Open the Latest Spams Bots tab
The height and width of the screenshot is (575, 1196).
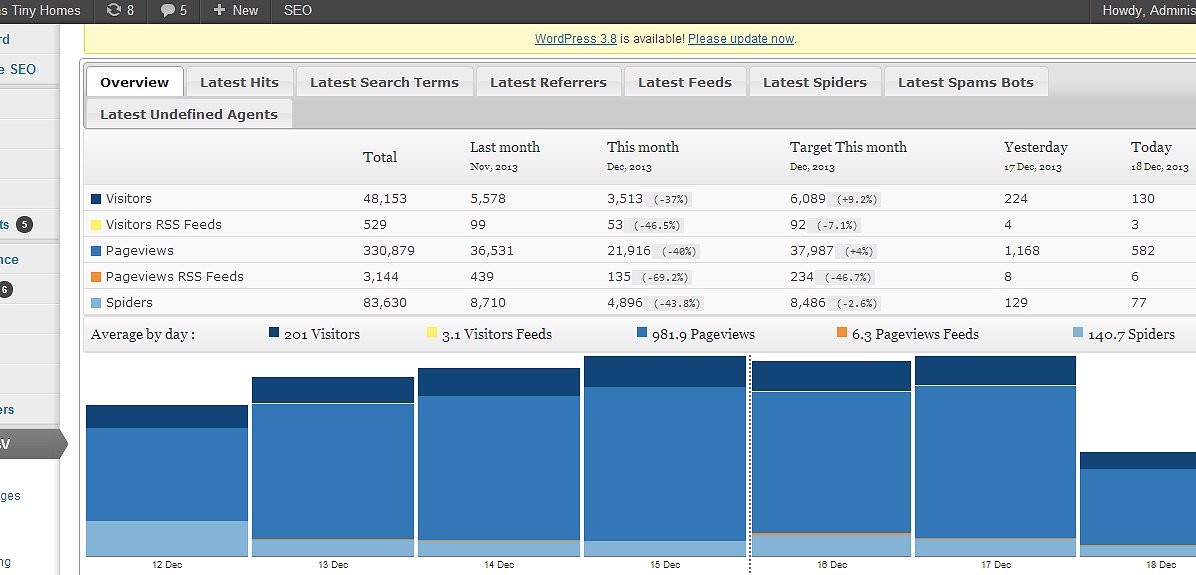pos(965,82)
